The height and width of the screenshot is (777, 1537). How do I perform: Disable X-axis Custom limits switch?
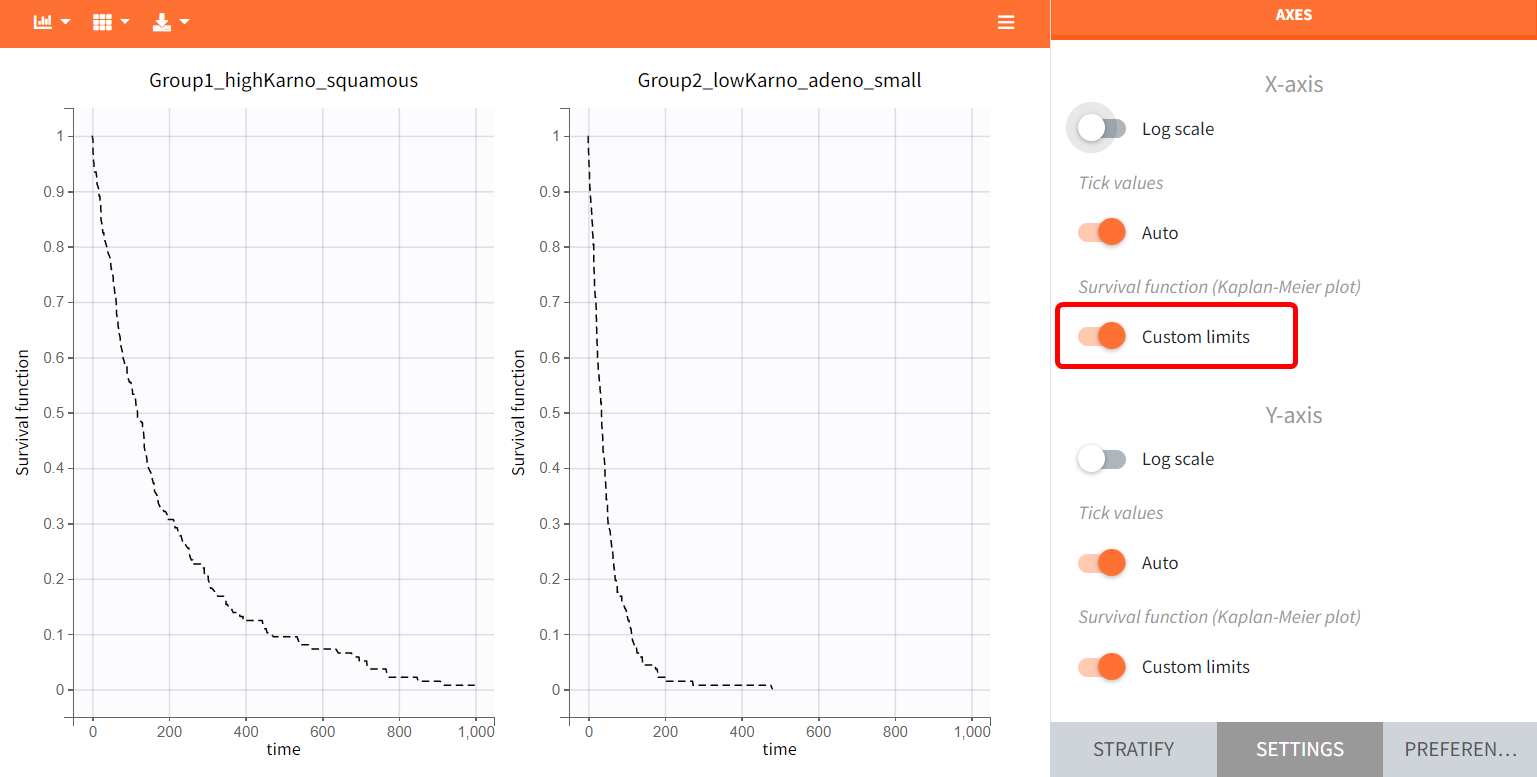point(1101,336)
